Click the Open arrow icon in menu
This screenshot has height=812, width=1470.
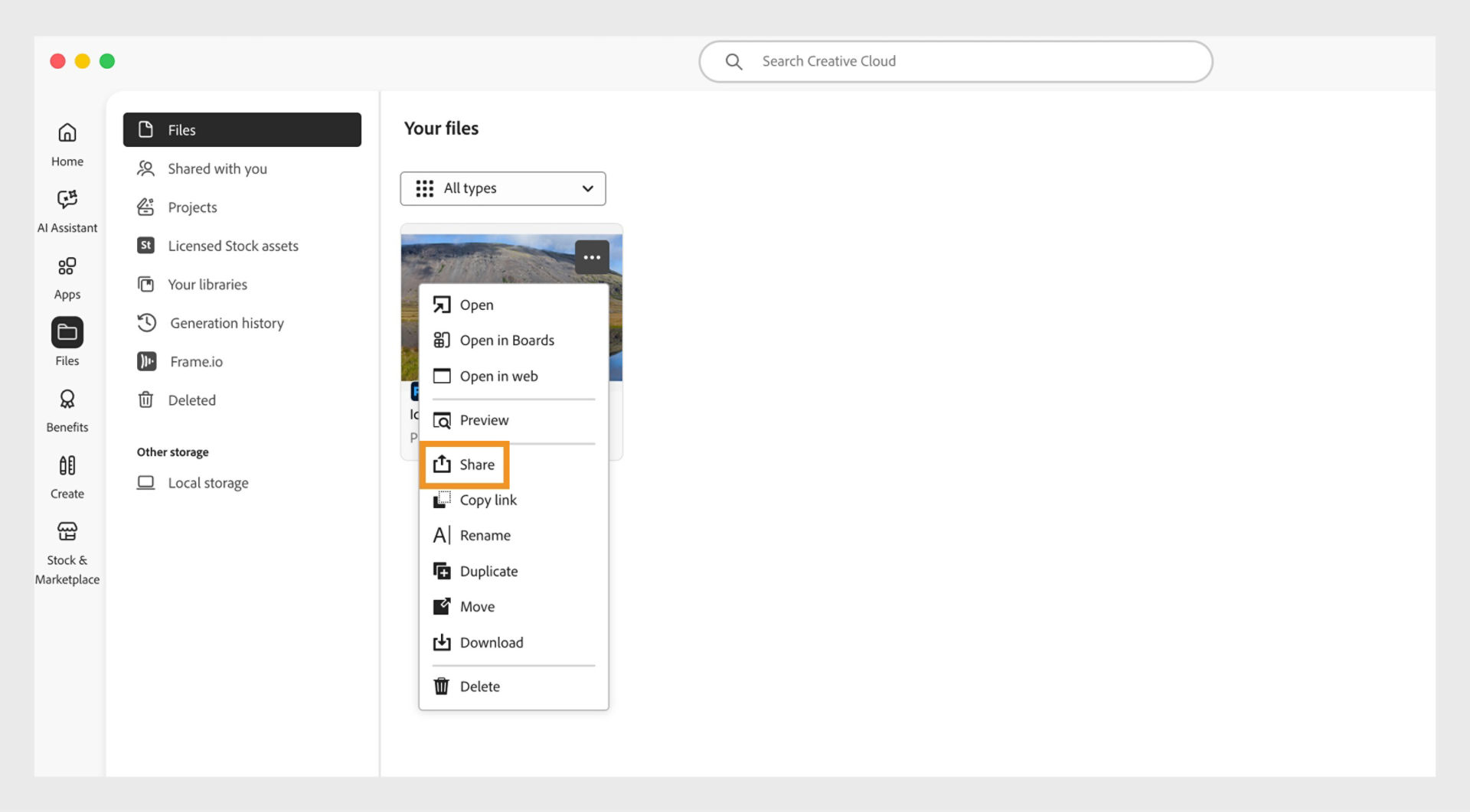pos(442,305)
